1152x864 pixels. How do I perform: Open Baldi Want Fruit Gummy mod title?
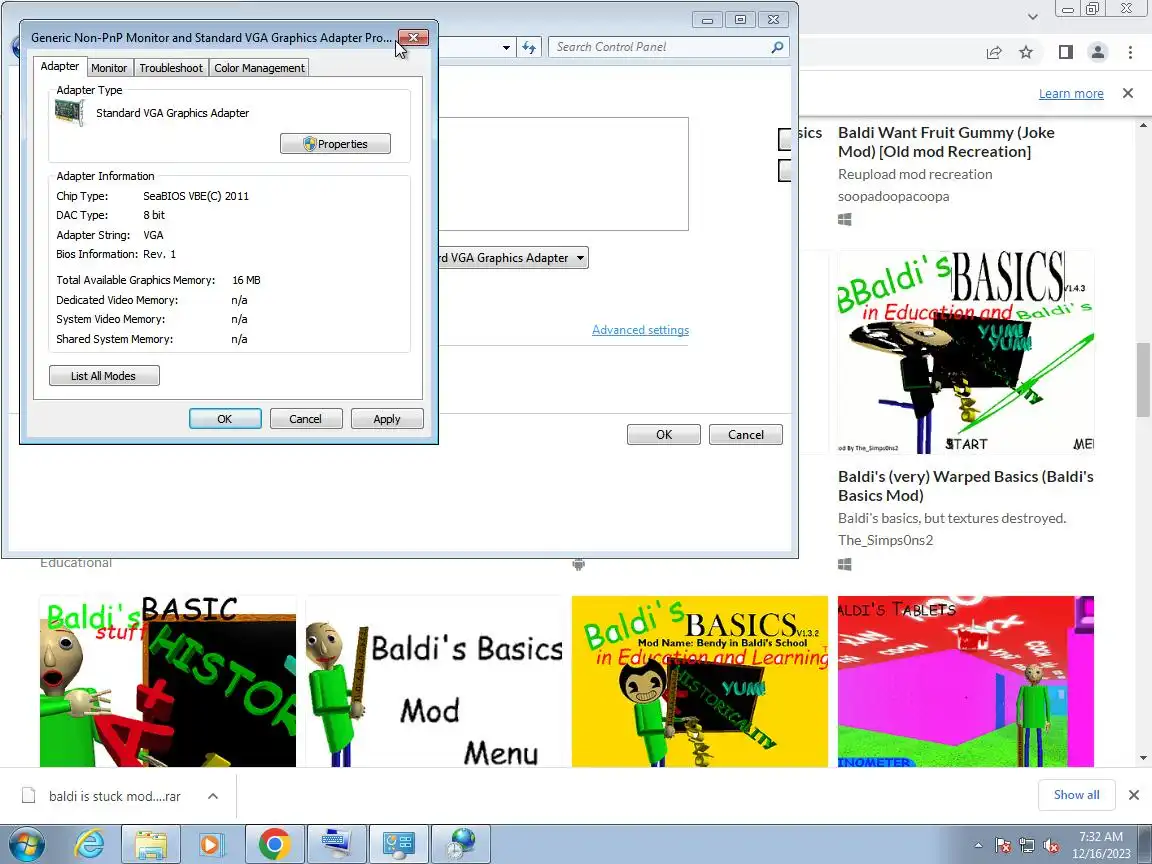click(946, 142)
